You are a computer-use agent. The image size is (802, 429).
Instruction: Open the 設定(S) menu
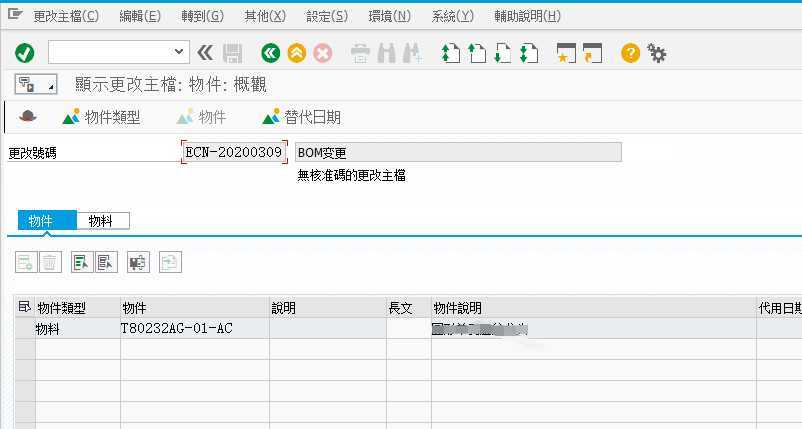327,16
